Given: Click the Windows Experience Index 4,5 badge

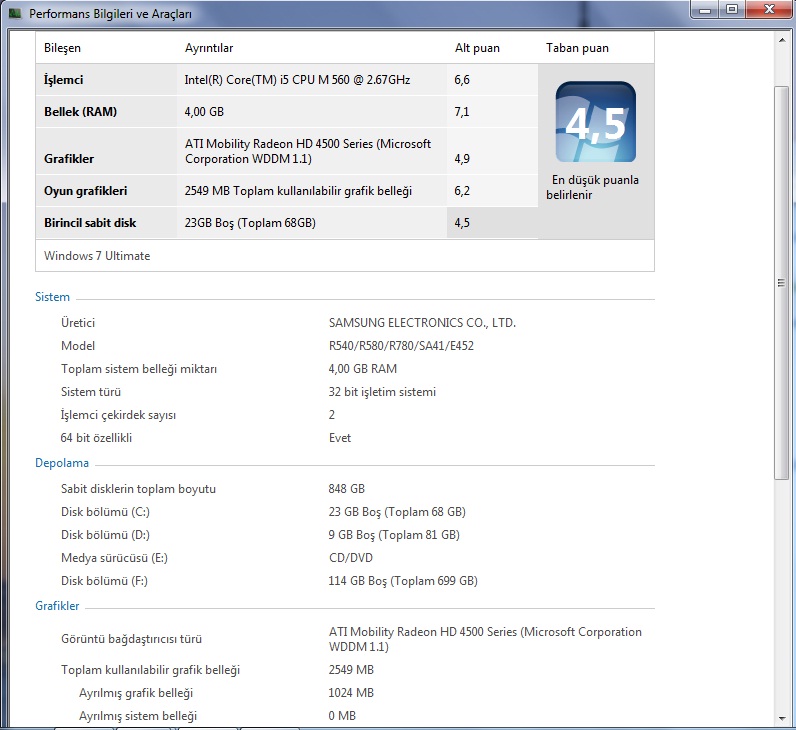Looking at the screenshot, I should pos(595,122).
